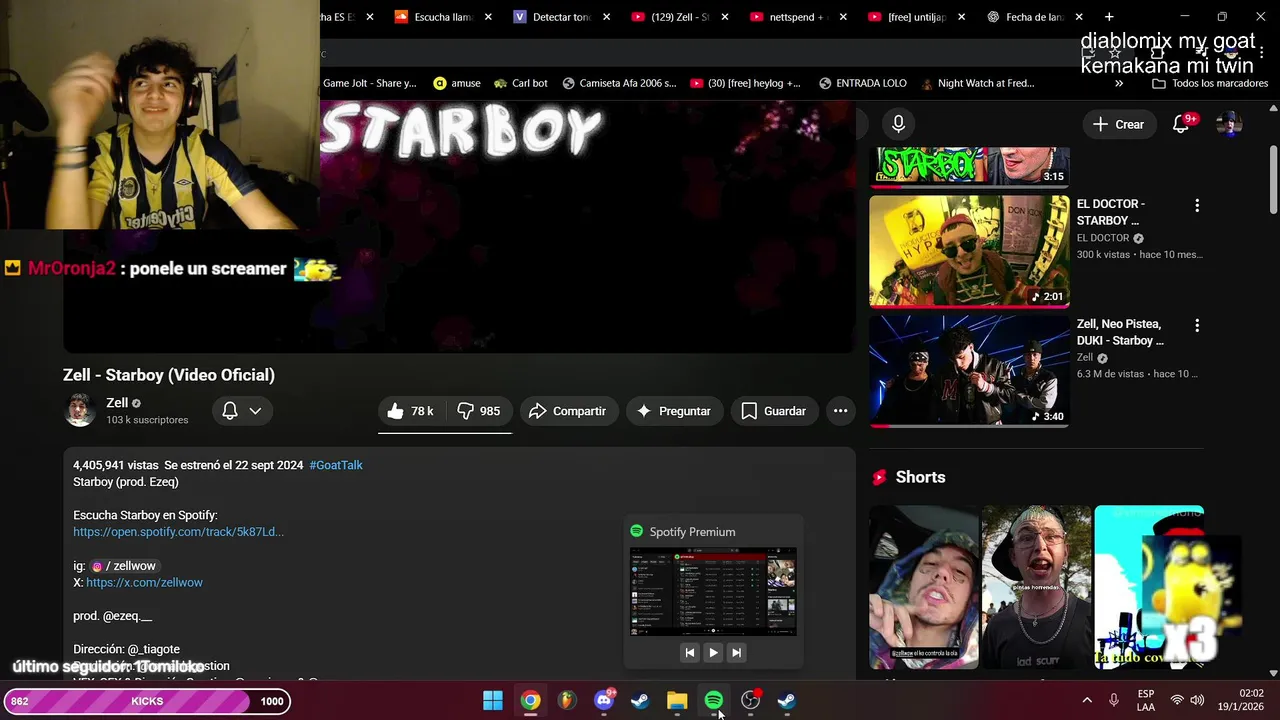This screenshot has height=720, width=1280.
Task: Open ENTRADA LOLO bookmark
Action: [x=862, y=84]
